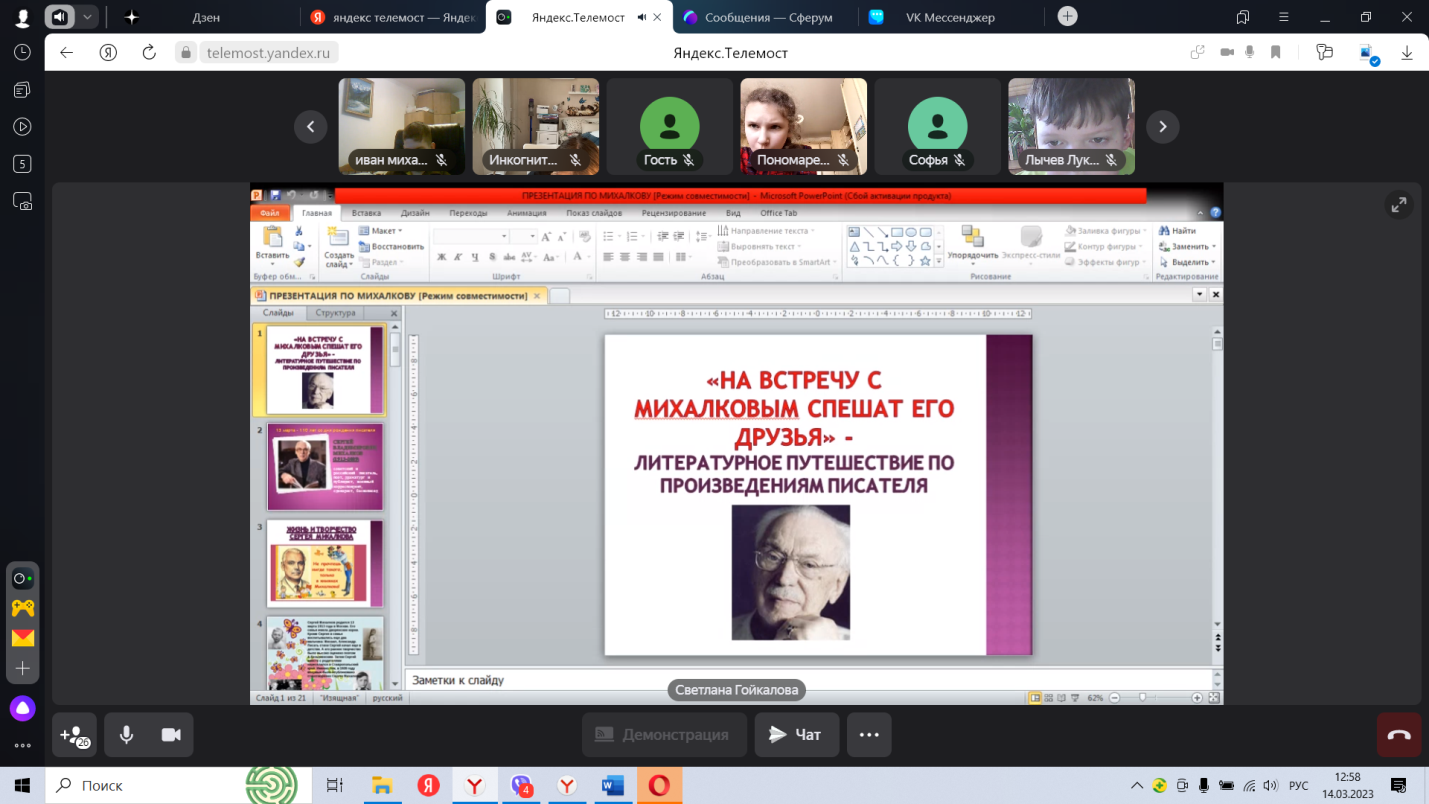The image size is (1429, 804).
Task: Open the game controller app in sidebar
Action: click(22, 608)
